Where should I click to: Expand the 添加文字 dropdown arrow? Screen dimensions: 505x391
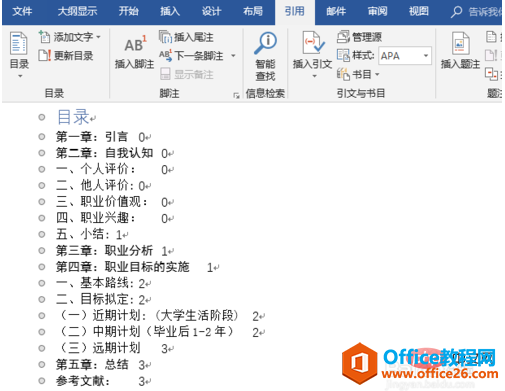coord(98,37)
